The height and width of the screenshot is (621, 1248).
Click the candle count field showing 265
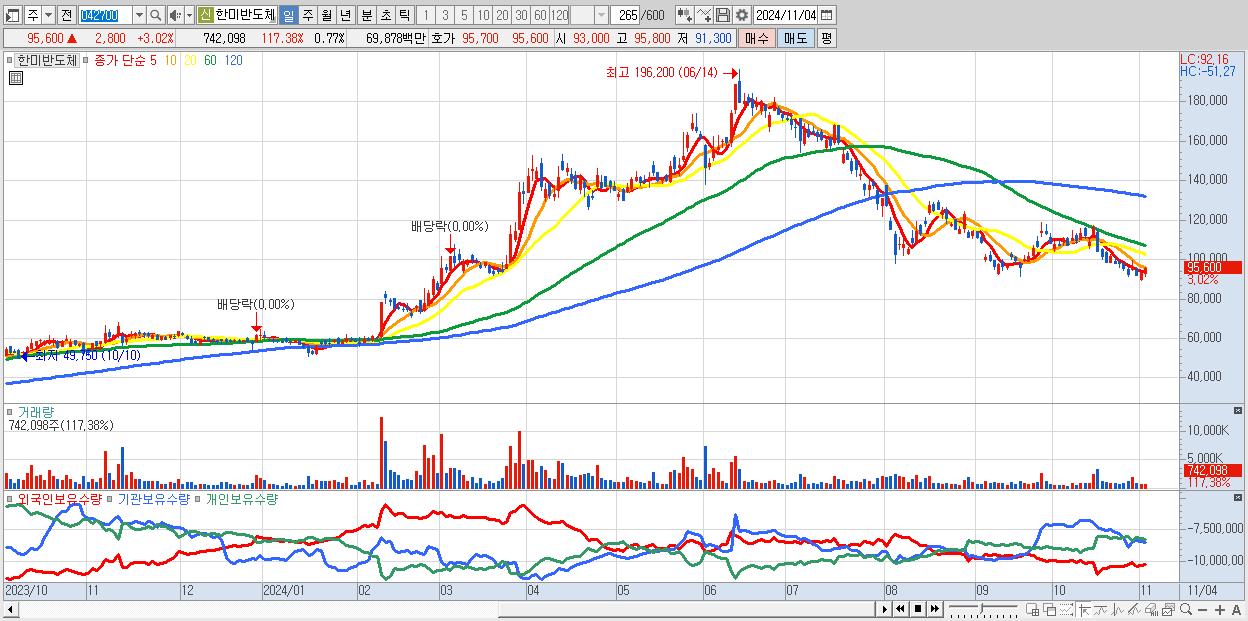pyautogui.click(x=625, y=15)
